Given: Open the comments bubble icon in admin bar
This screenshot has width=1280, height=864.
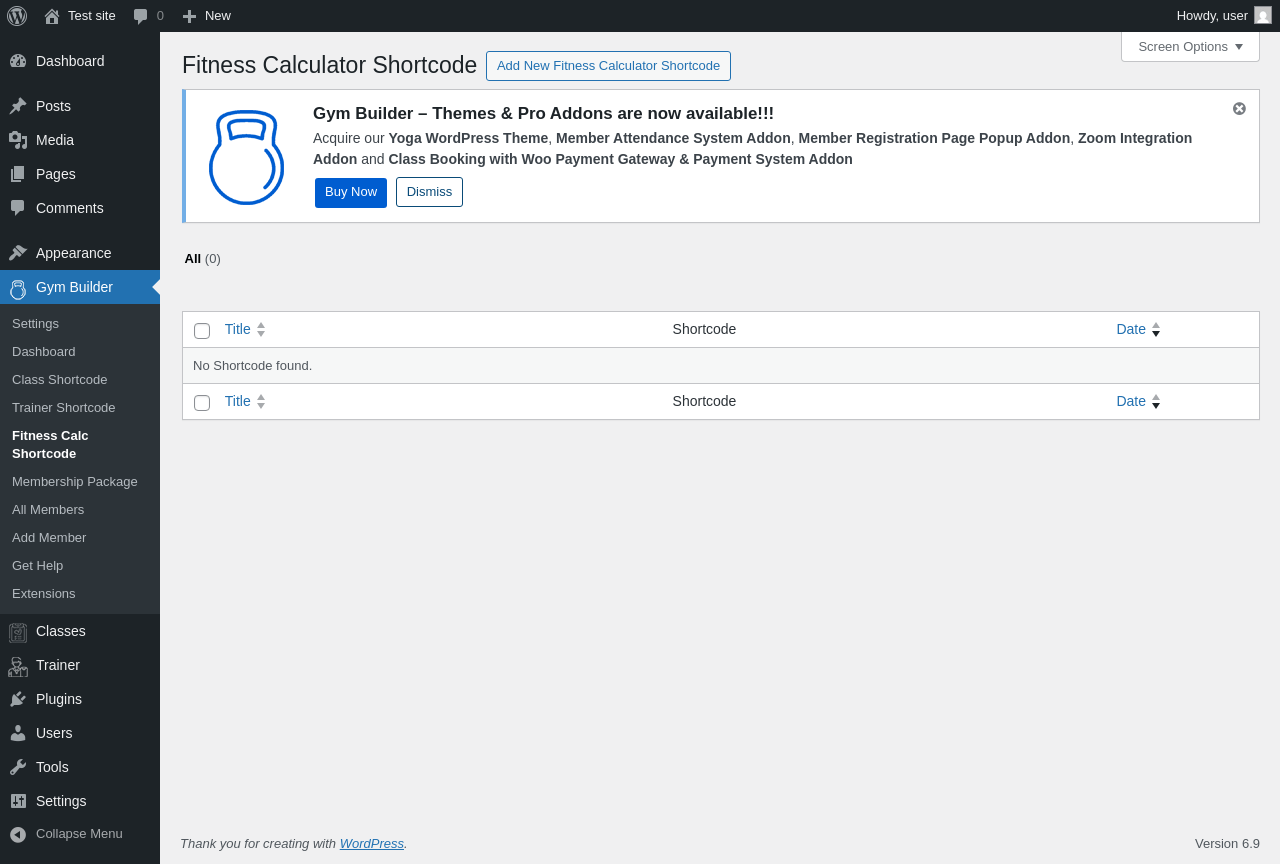Looking at the screenshot, I should [x=141, y=16].
